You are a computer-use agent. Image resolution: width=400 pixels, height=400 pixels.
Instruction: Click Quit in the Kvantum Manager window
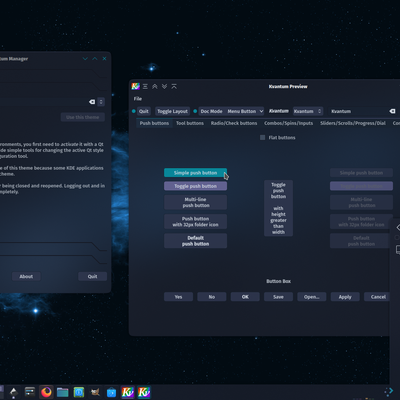[92, 276]
